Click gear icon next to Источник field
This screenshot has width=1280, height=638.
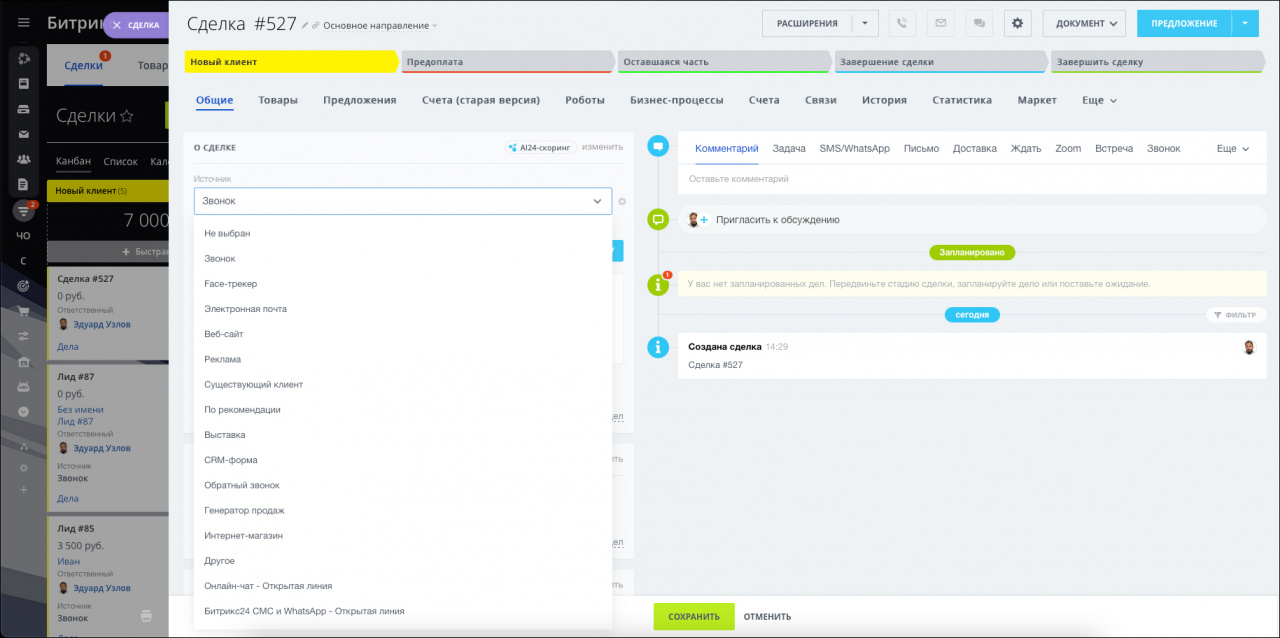[622, 201]
